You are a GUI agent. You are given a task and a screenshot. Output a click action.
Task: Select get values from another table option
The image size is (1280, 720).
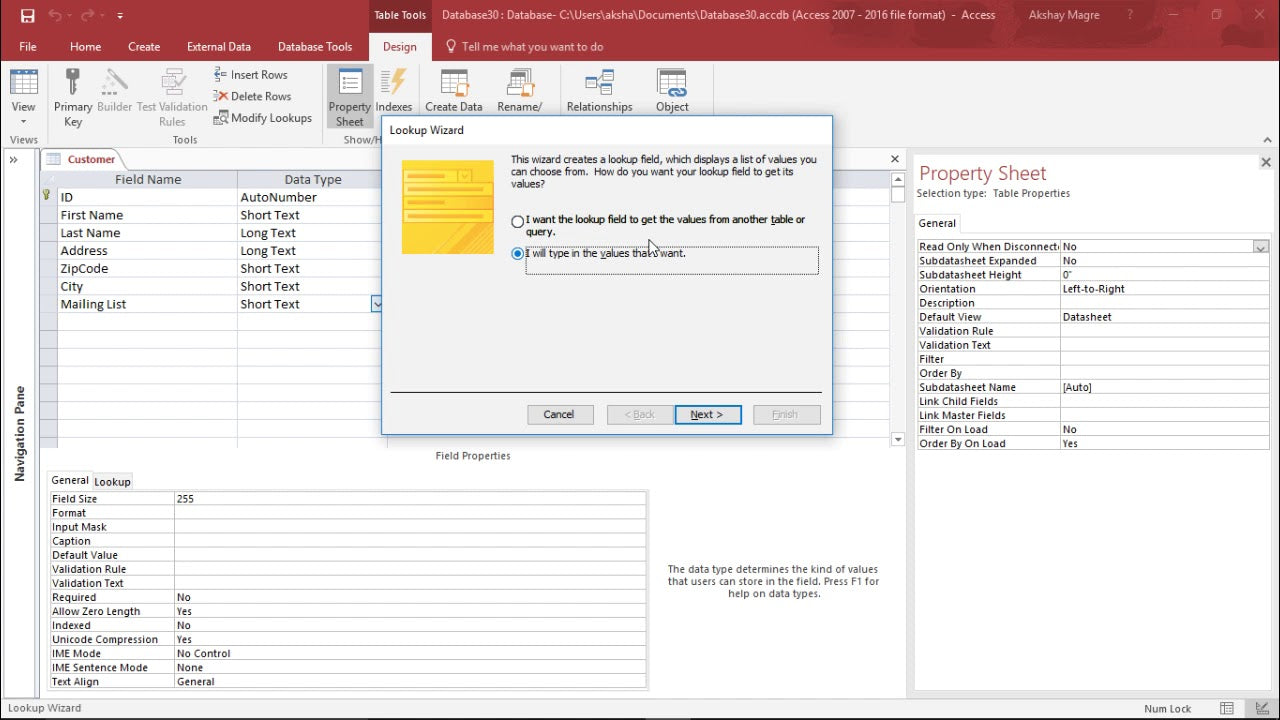[x=517, y=221]
